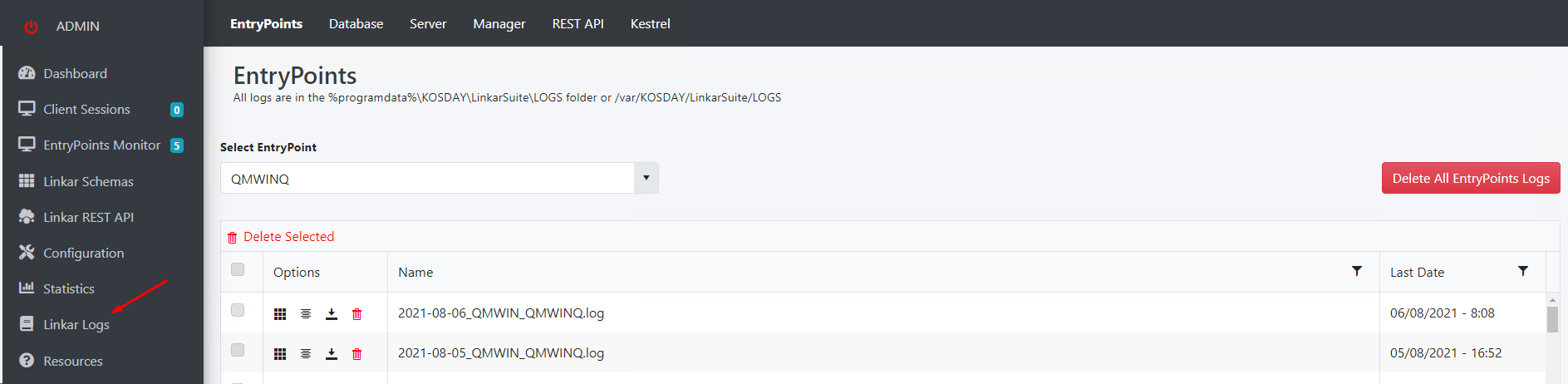Tick the checkbox for 2021-08-06 log row
The height and width of the screenshot is (384, 1568).
[238, 310]
